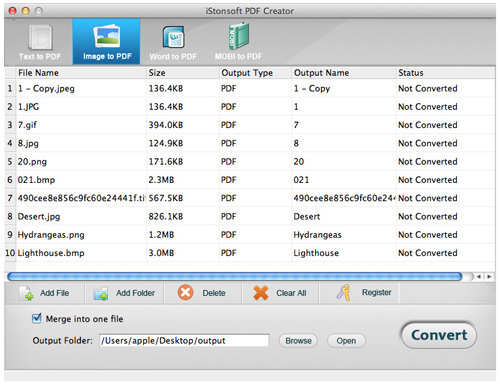Click Not Converted status of Lighthouse.bmp
This screenshot has height=386, width=500.
pos(428,253)
